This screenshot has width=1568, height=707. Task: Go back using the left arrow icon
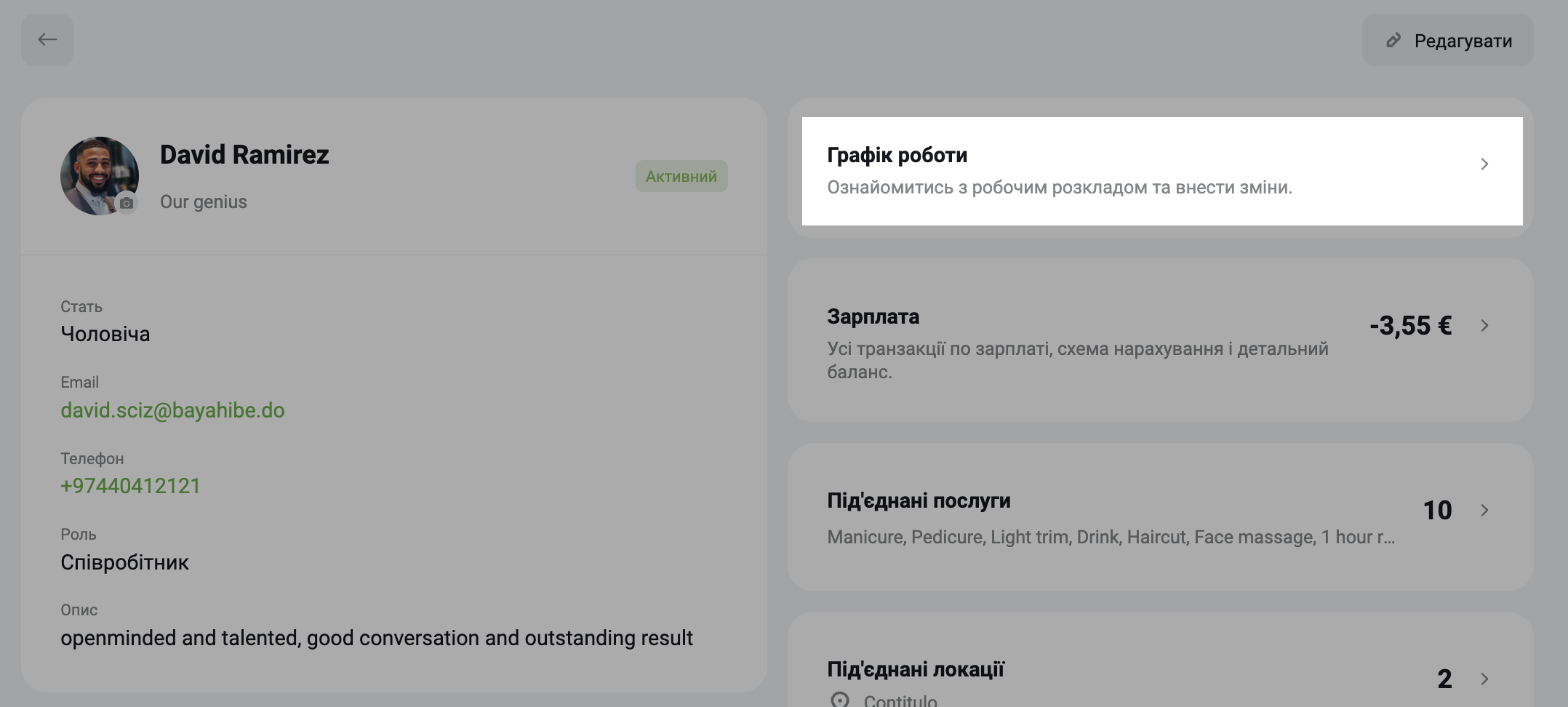coord(47,40)
